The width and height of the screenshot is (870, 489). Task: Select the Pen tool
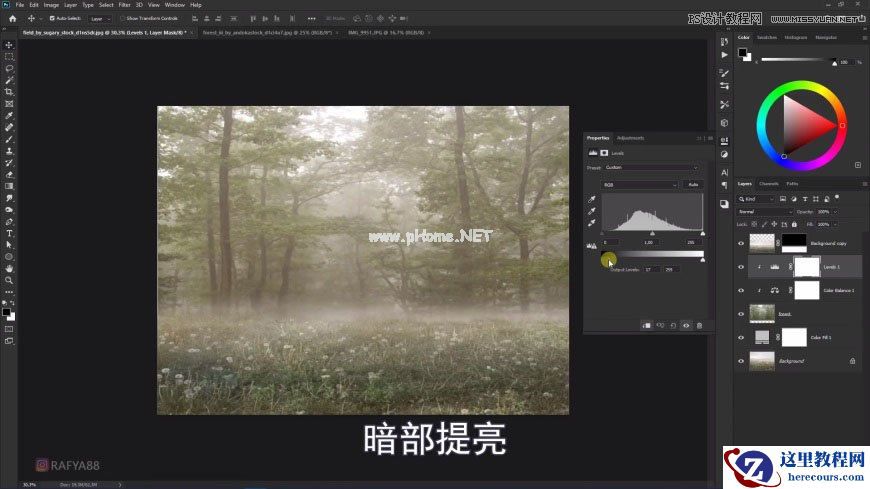point(9,221)
